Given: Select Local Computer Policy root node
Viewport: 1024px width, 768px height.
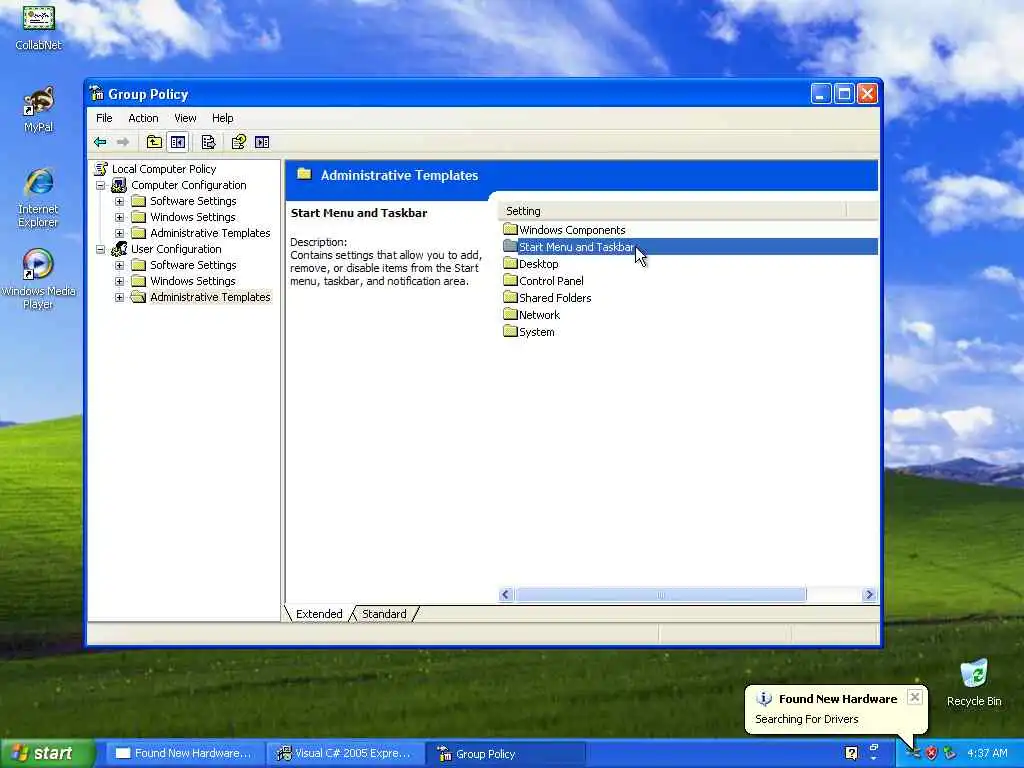Looking at the screenshot, I should 155,169.
